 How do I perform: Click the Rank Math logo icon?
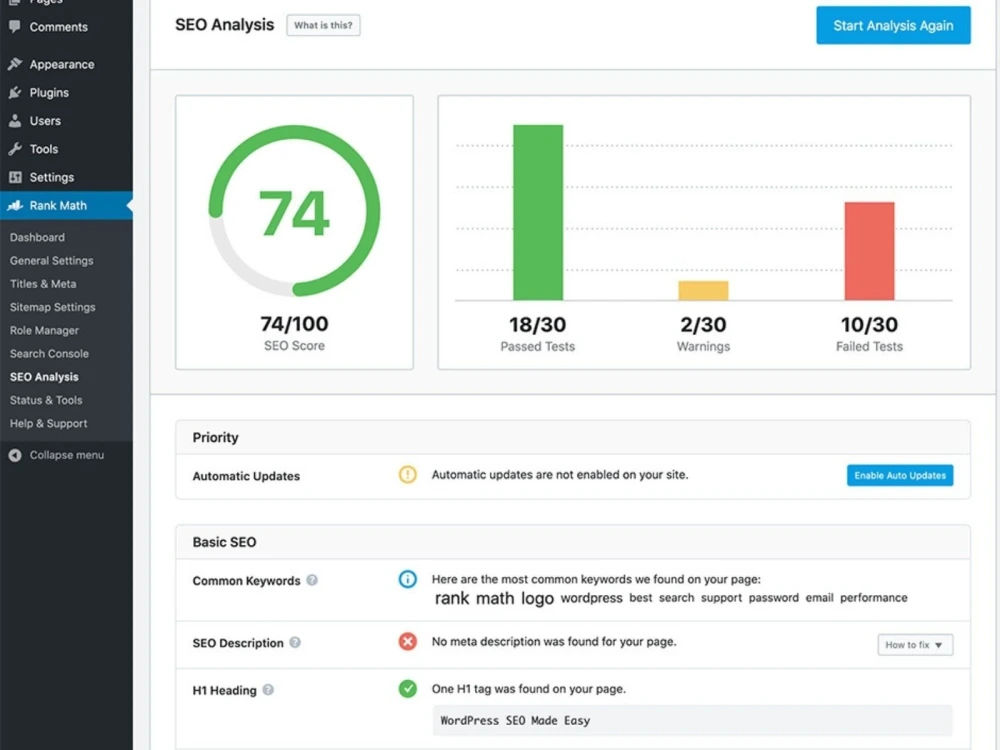click(x=15, y=205)
